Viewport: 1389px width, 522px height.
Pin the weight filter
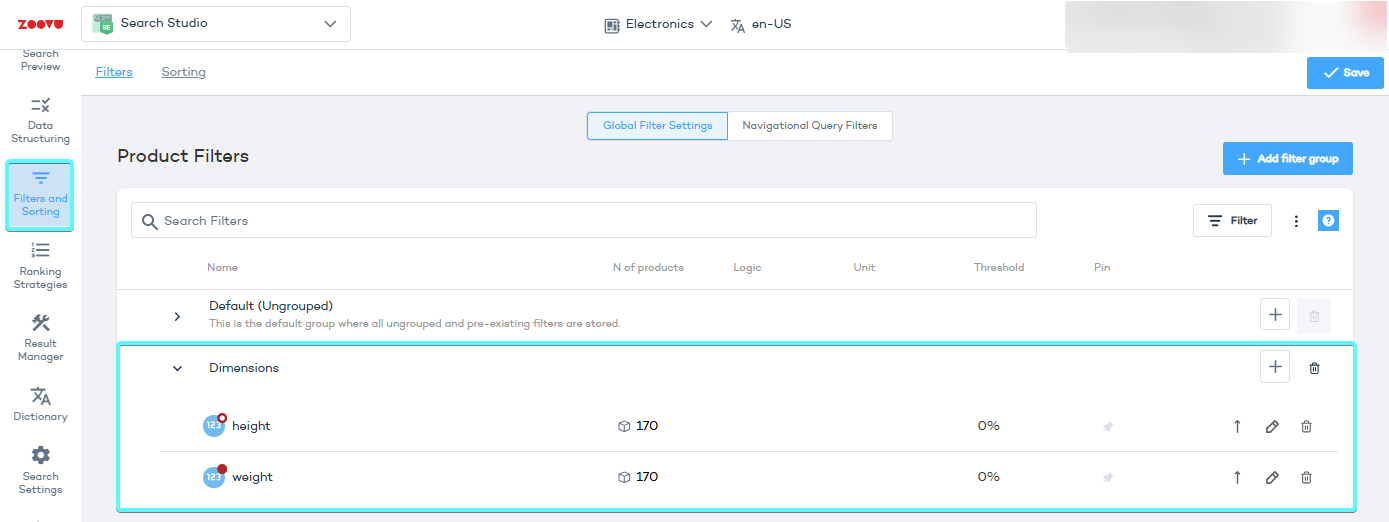tap(1107, 478)
